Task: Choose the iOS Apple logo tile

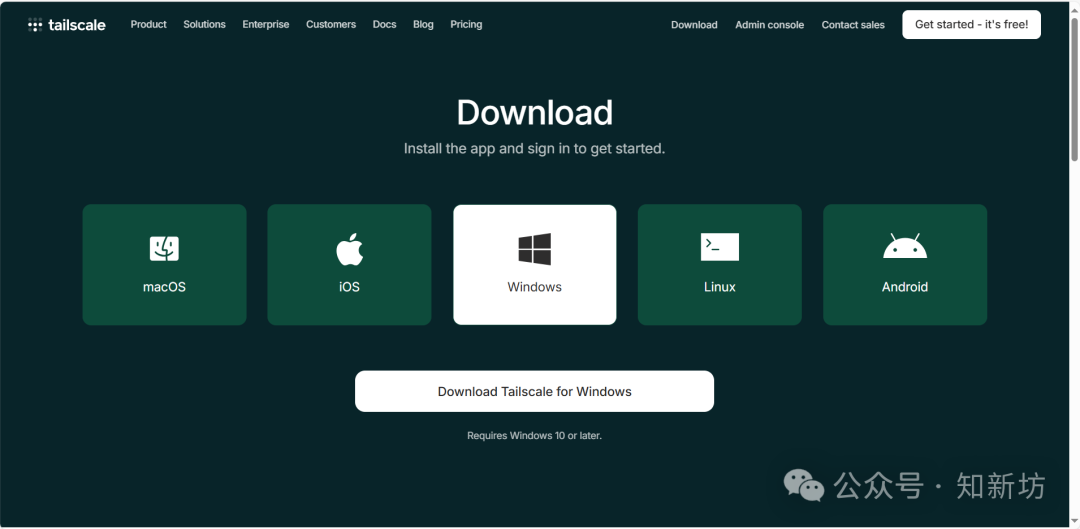Action: click(x=349, y=265)
